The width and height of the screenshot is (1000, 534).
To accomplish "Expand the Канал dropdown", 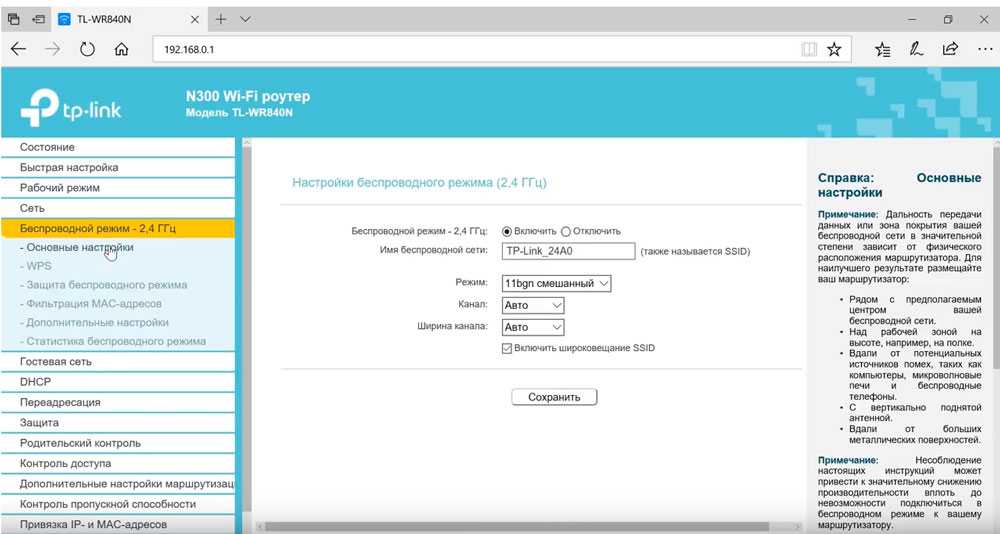I will (x=533, y=305).
